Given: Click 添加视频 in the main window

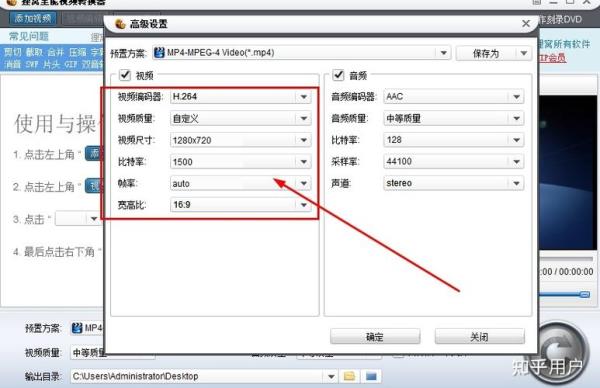Looking at the screenshot, I should (x=33, y=18).
